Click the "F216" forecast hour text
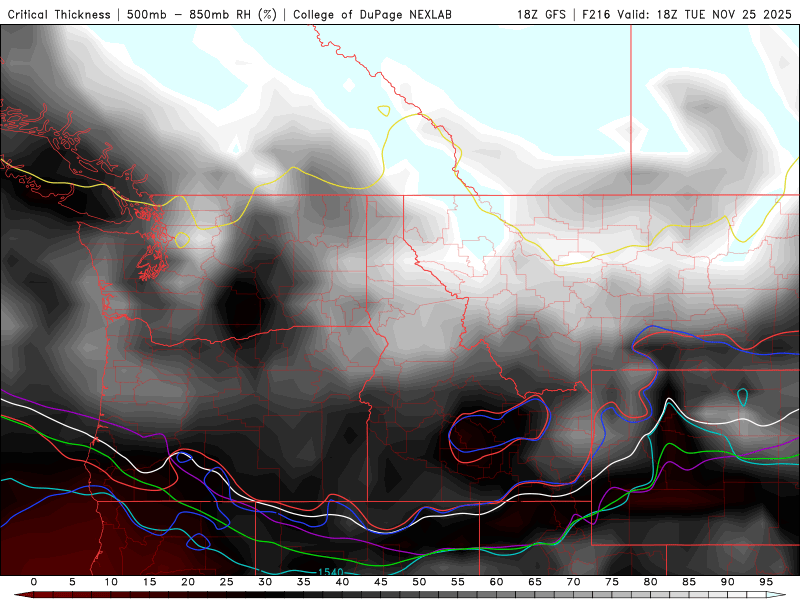Screen dimensions: 800x600 point(596,14)
